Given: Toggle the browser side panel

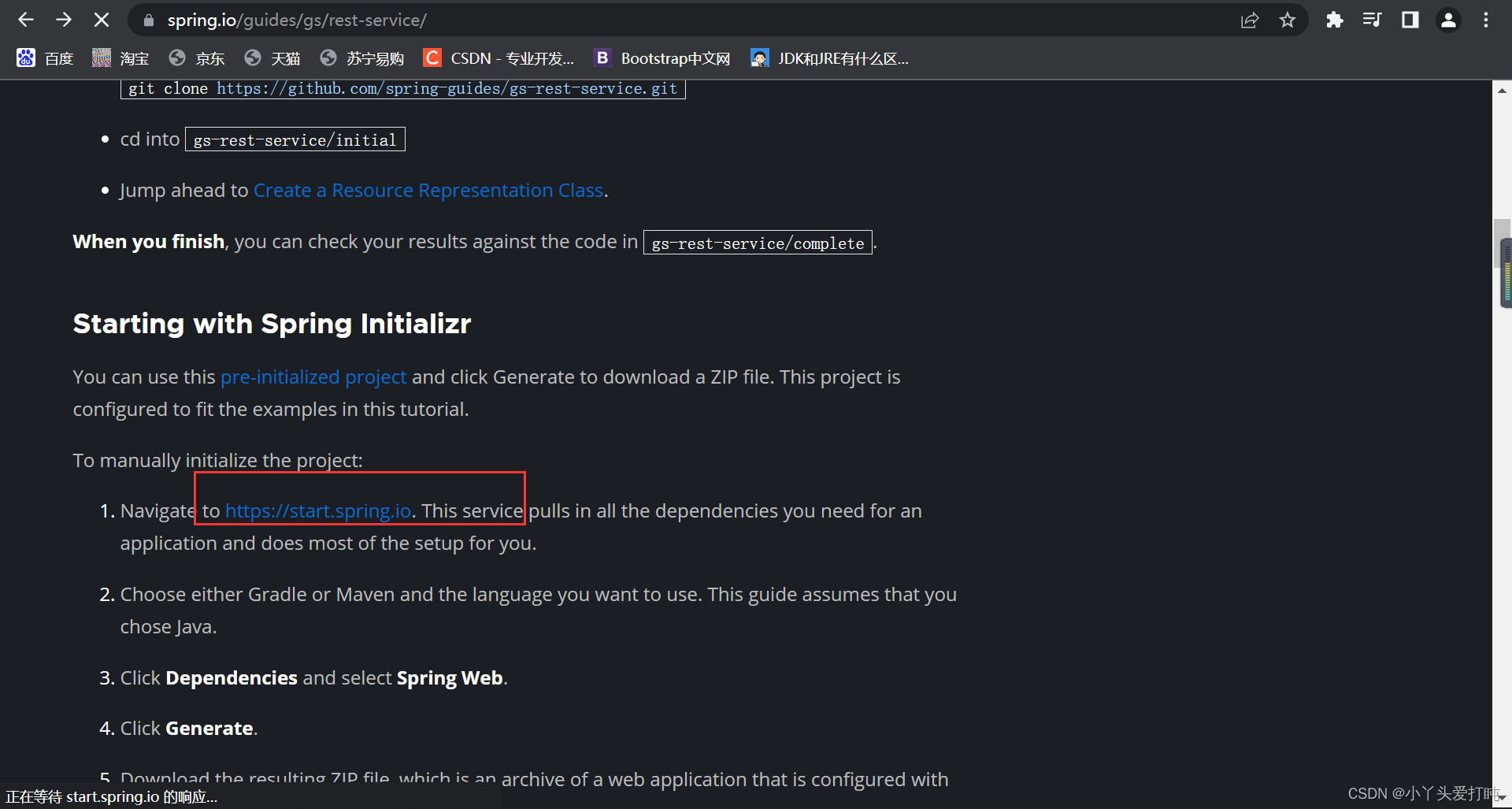Looking at the screenshot, I should (1410, 20).
